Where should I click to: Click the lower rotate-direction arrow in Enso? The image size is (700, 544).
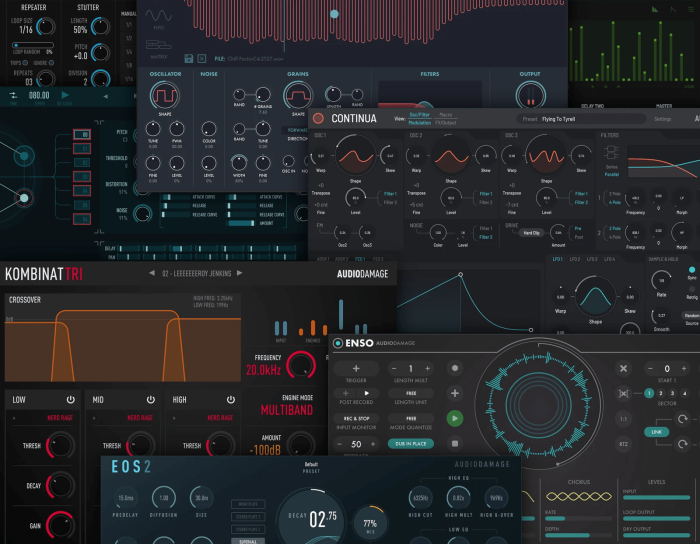(x=682, y=444)
